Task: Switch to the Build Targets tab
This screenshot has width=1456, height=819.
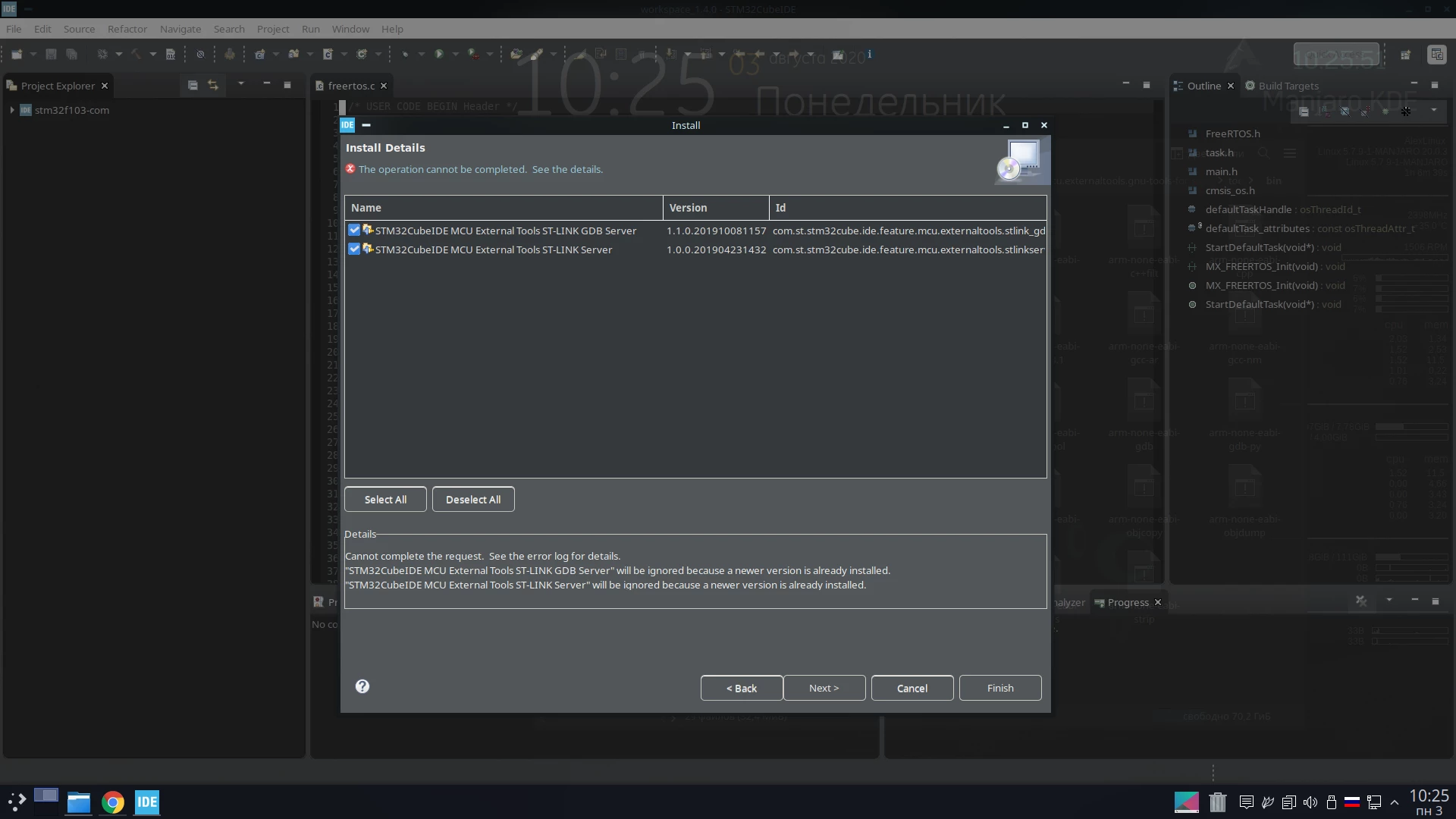Action: (x=1282, y=86)
